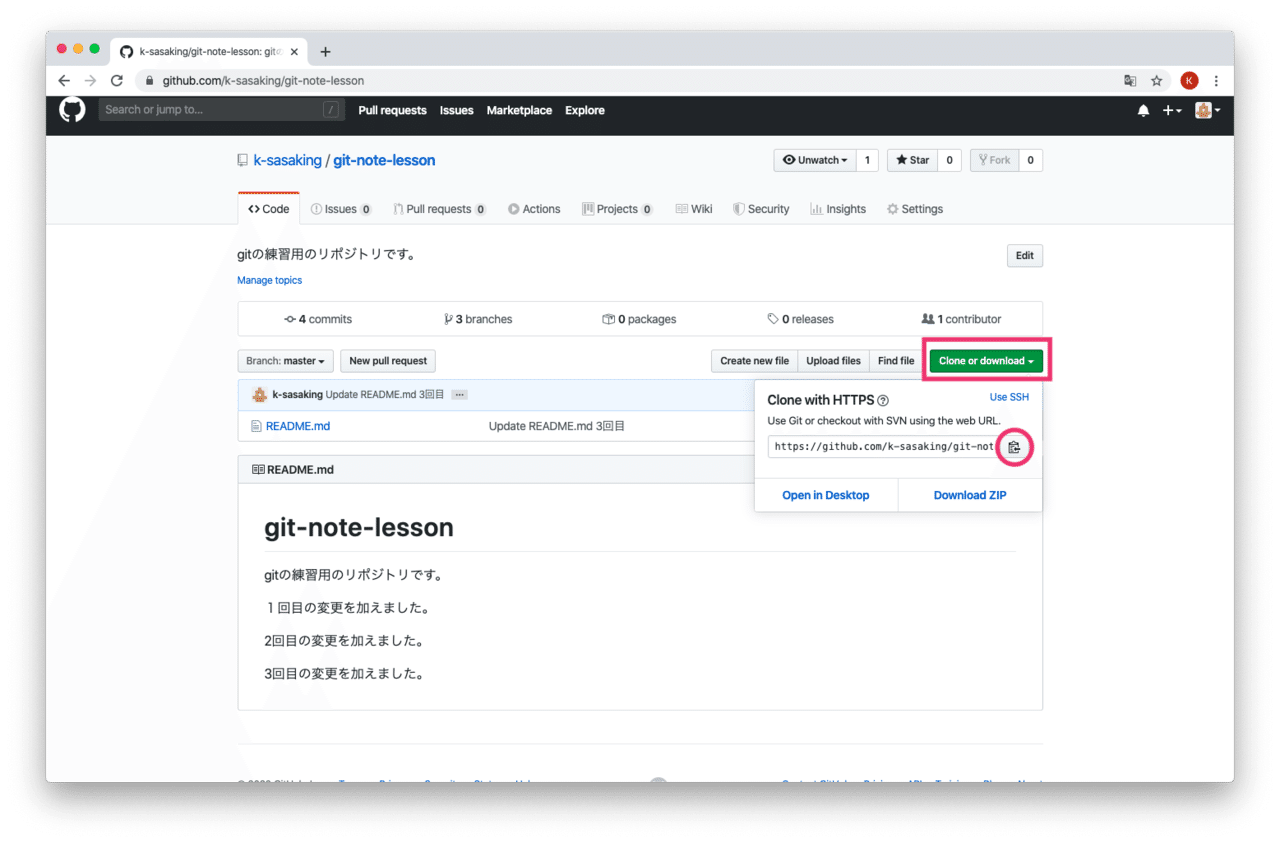View 0 packages

(x=639, y=320)
